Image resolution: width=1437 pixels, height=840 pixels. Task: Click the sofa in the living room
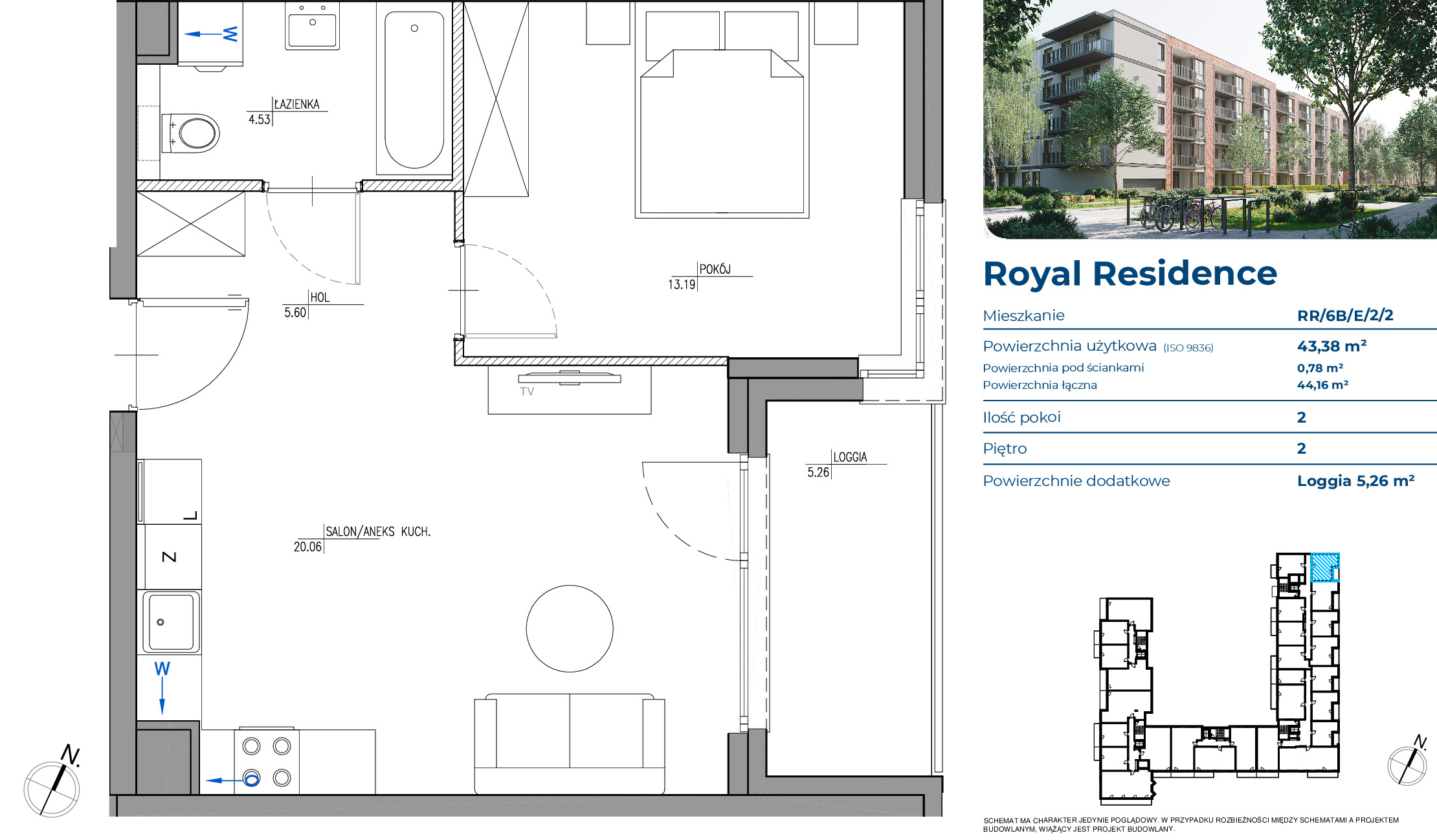[x=570, y=744]
